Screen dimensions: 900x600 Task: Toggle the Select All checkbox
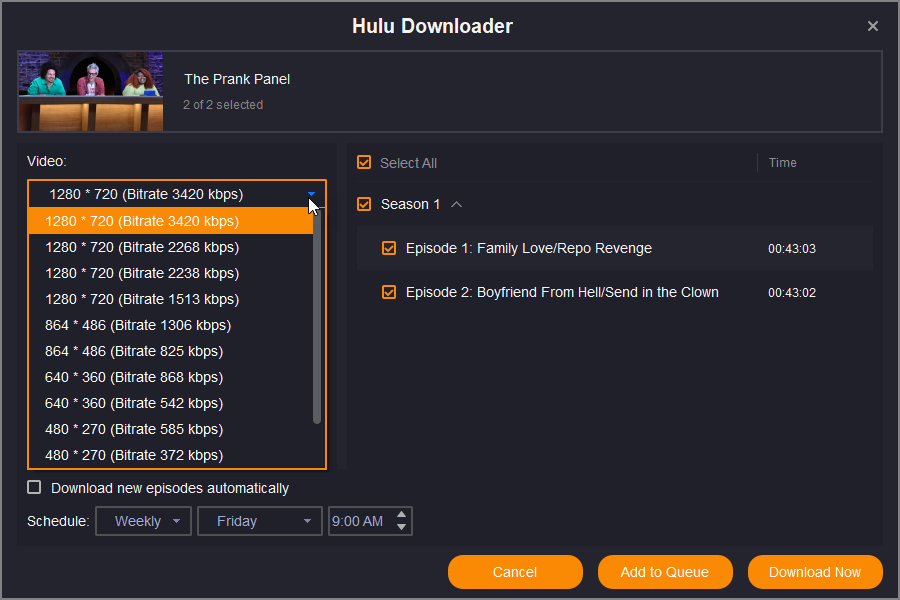[364, 162]
